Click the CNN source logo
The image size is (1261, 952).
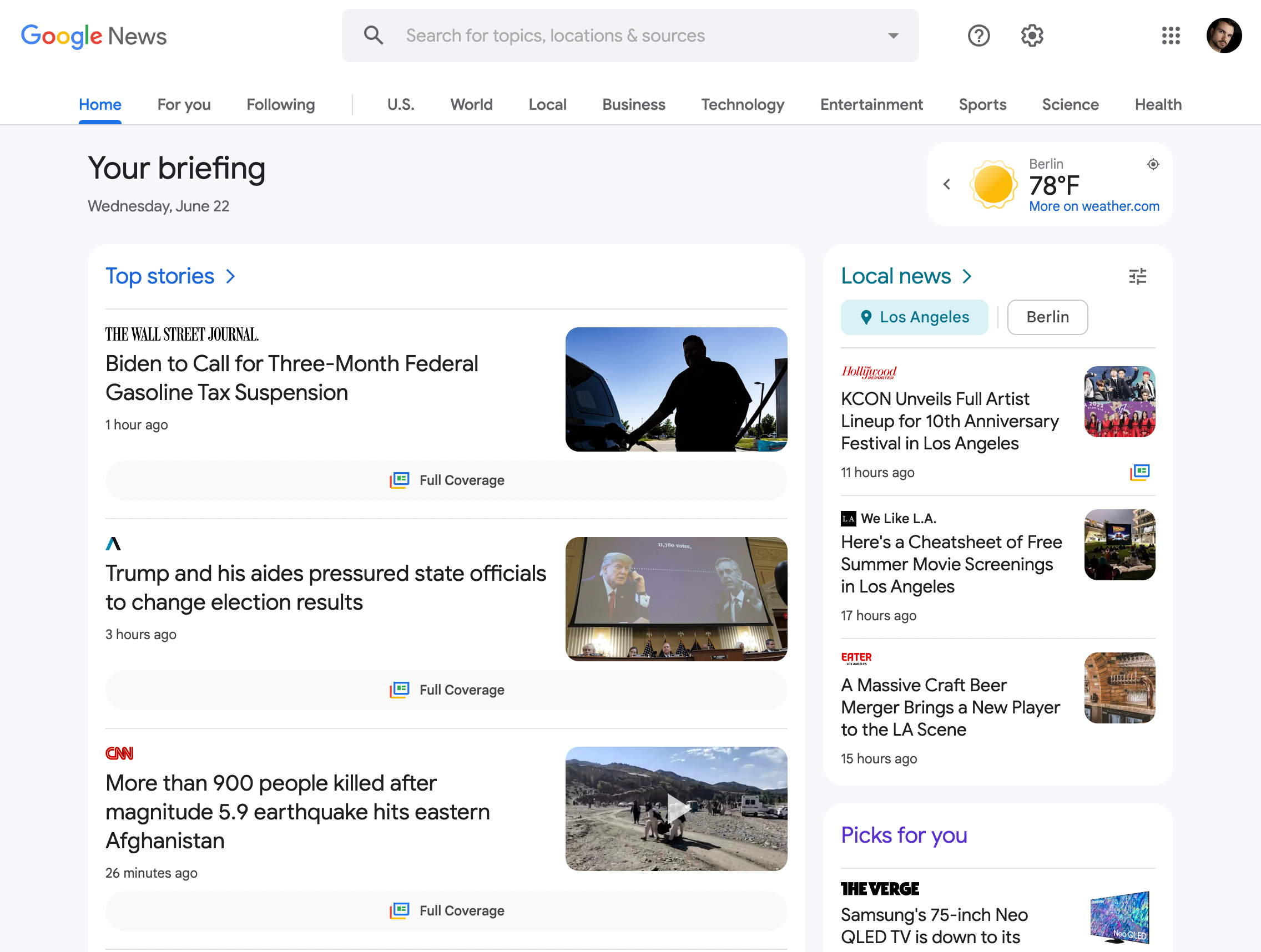119,753
